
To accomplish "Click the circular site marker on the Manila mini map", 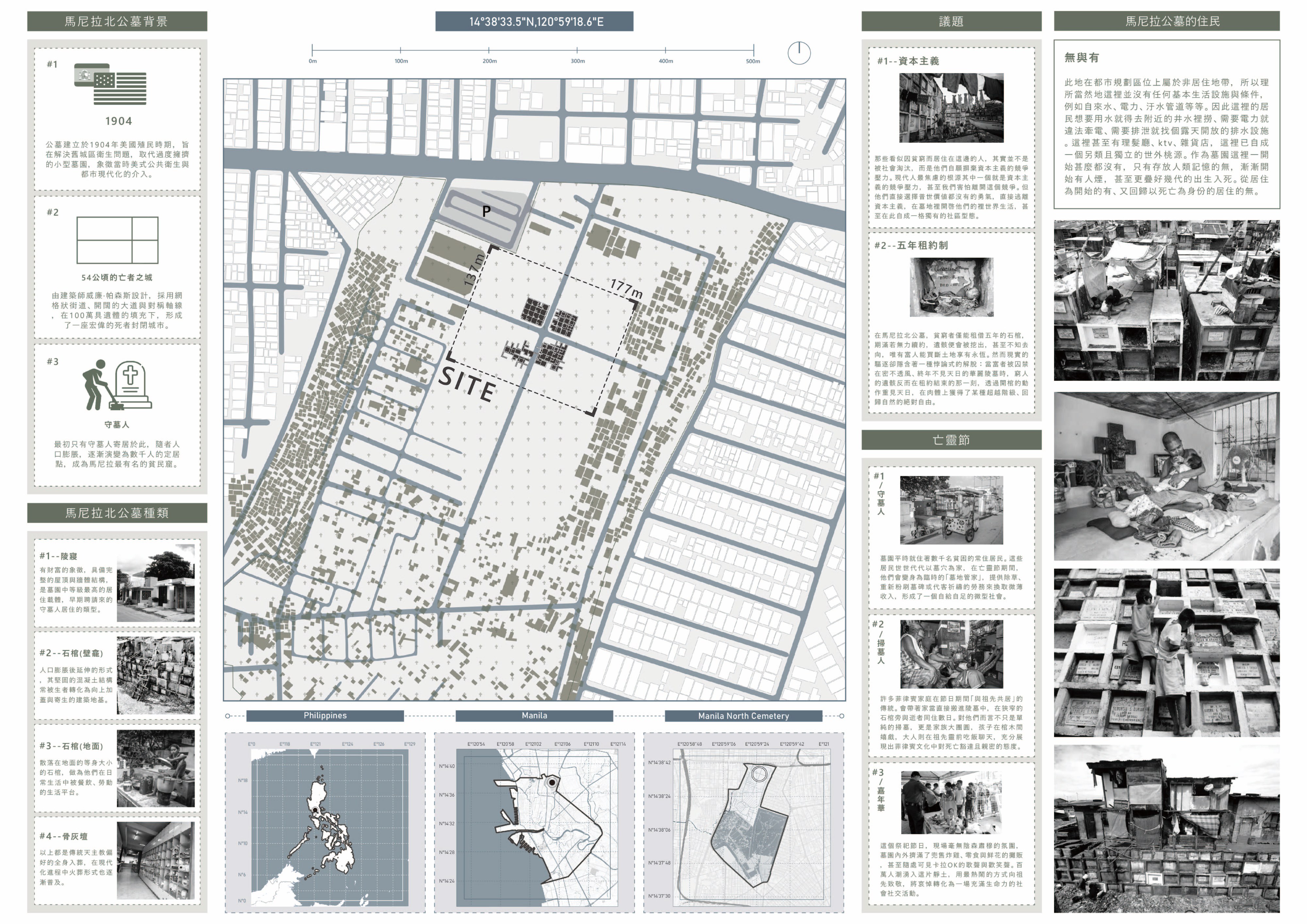I will [552, 783].
